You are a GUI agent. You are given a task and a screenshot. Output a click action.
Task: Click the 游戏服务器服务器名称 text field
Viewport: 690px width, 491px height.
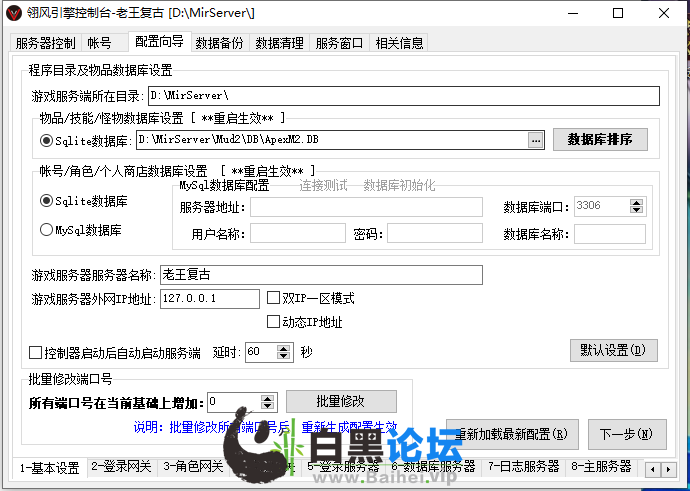[320, 274]
